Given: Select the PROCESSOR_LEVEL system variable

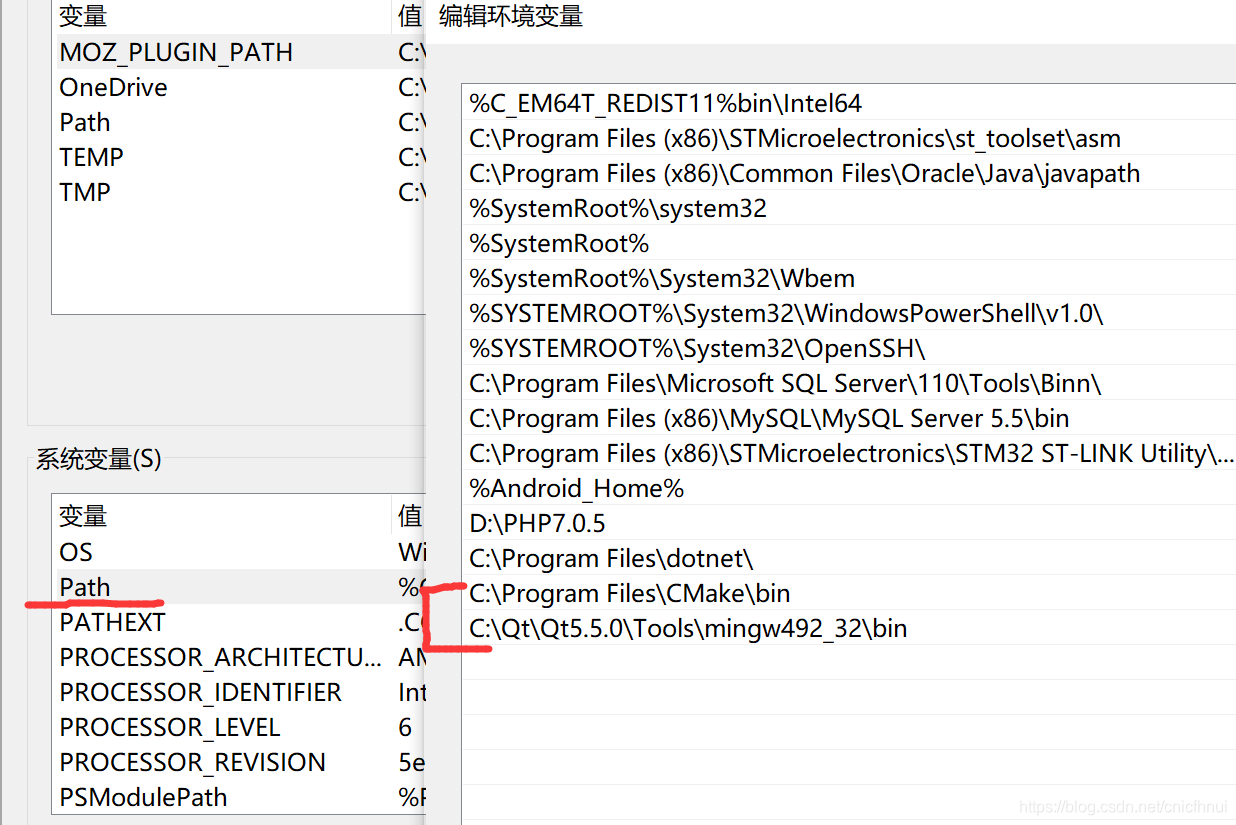Looking at the screenshot, I should [x=240, y=727].
